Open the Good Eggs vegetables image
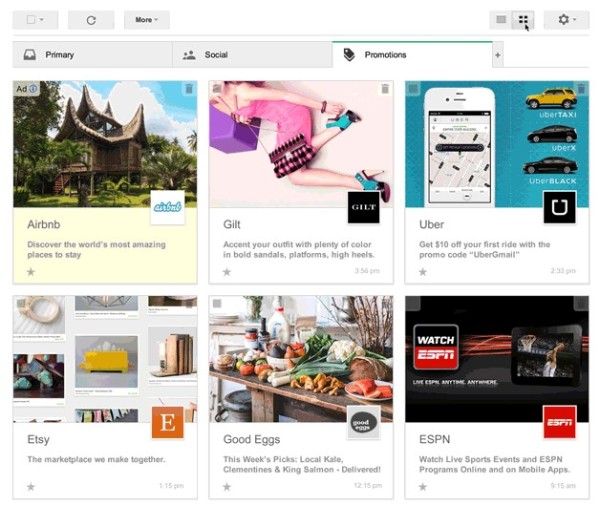 point(301,359)
